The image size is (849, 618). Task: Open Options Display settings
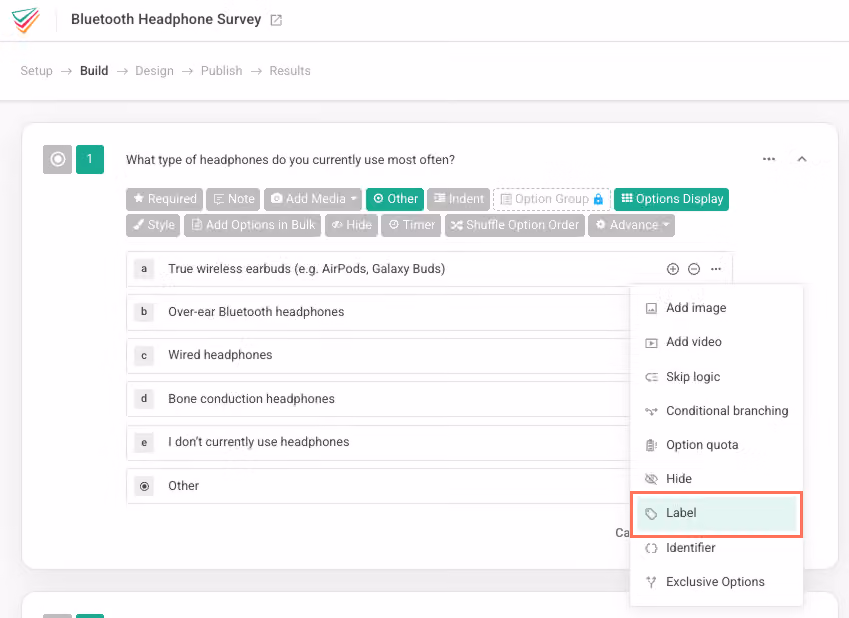tap(671, 199)
